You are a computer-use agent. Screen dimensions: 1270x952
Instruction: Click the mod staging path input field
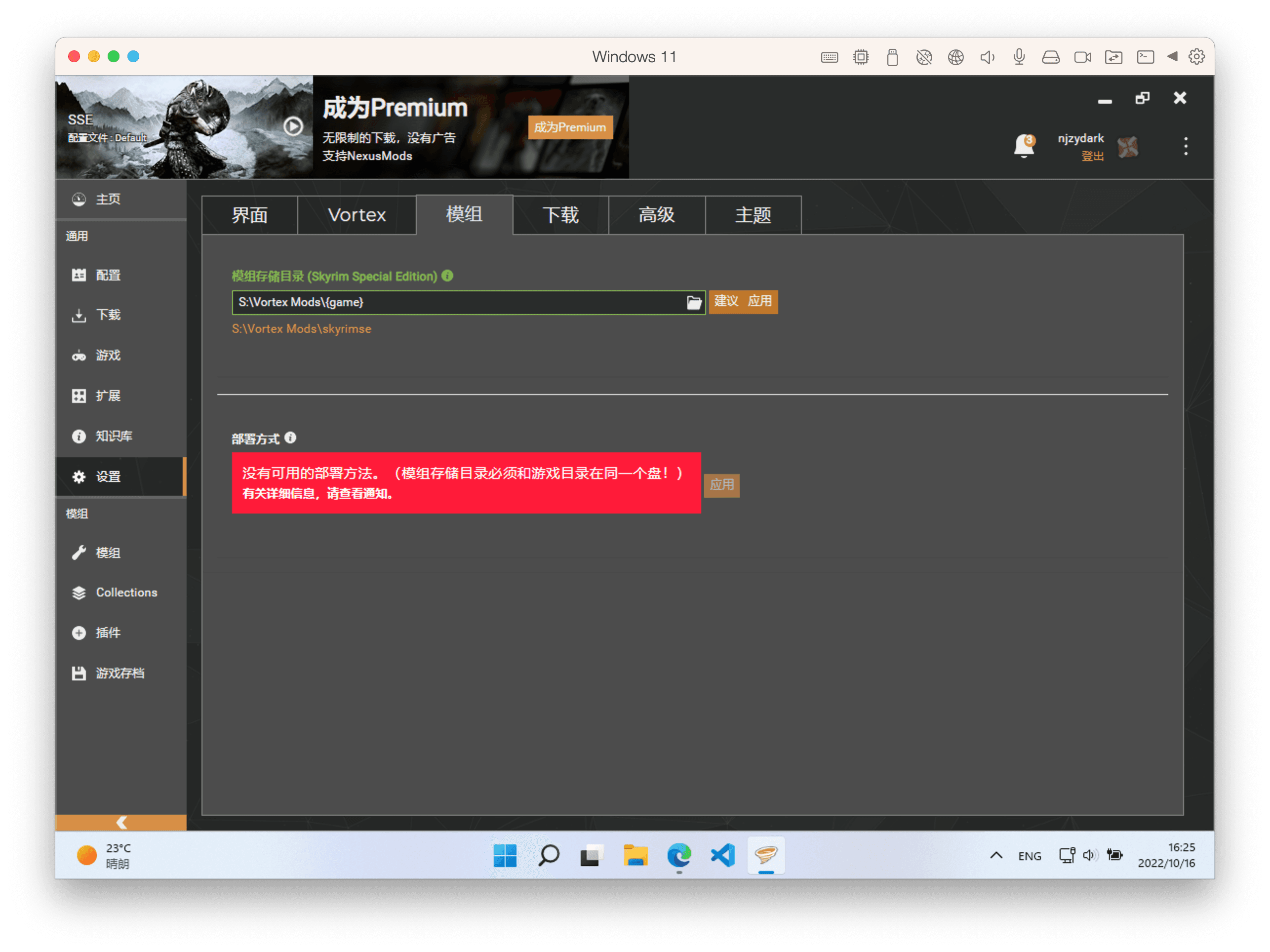pos(459,303)
